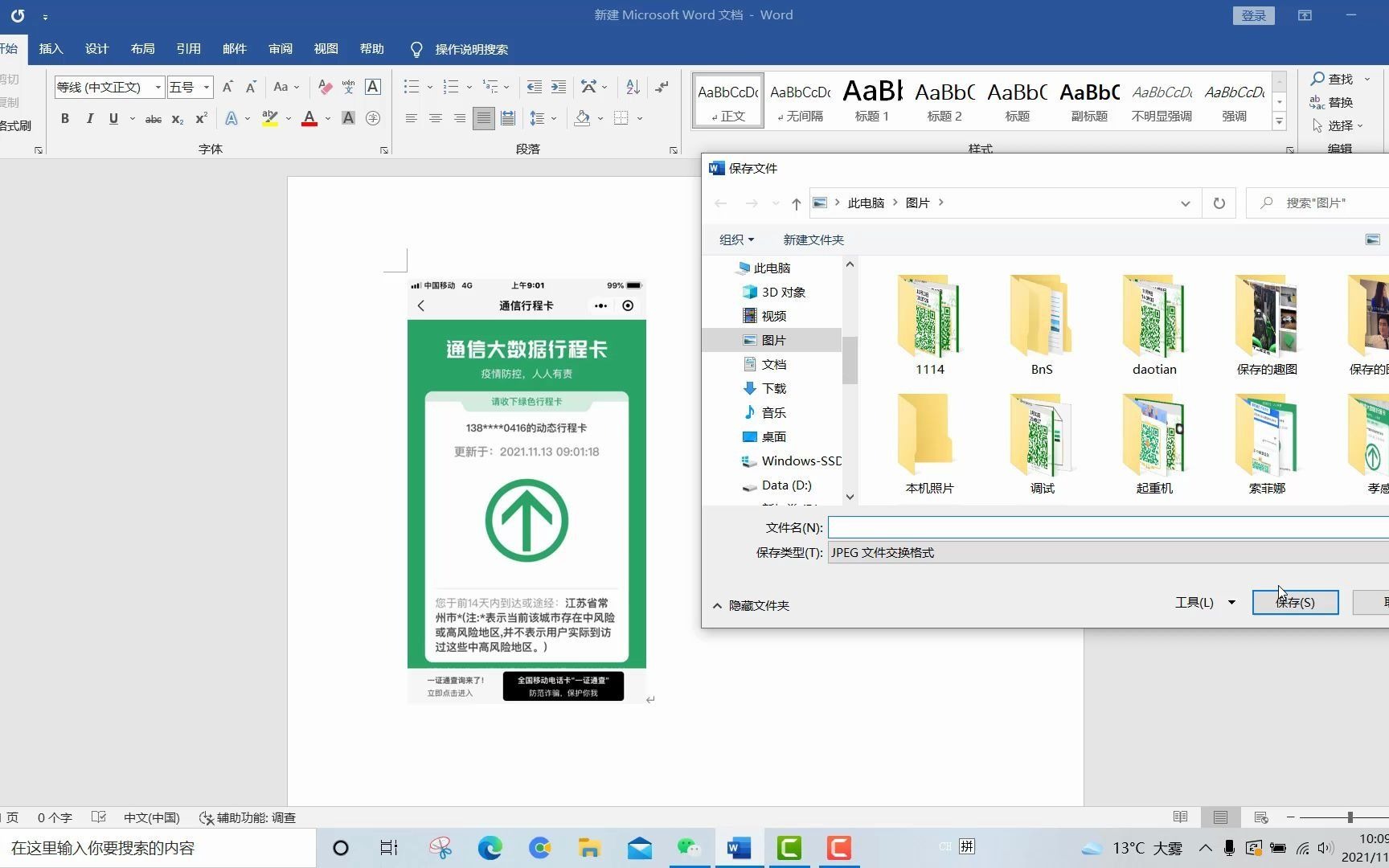Toggle show paragraph marks
The height and width of the screenshot is (868, 1389).
coord(662,87)
